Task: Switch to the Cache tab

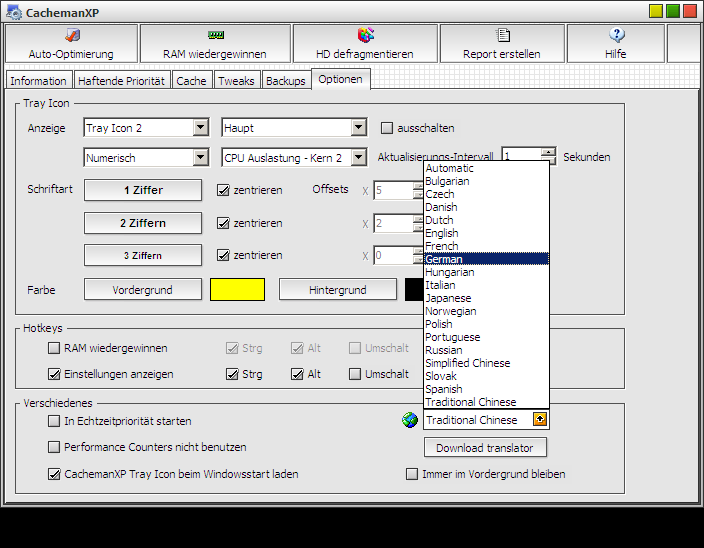Action: [192, 81]
